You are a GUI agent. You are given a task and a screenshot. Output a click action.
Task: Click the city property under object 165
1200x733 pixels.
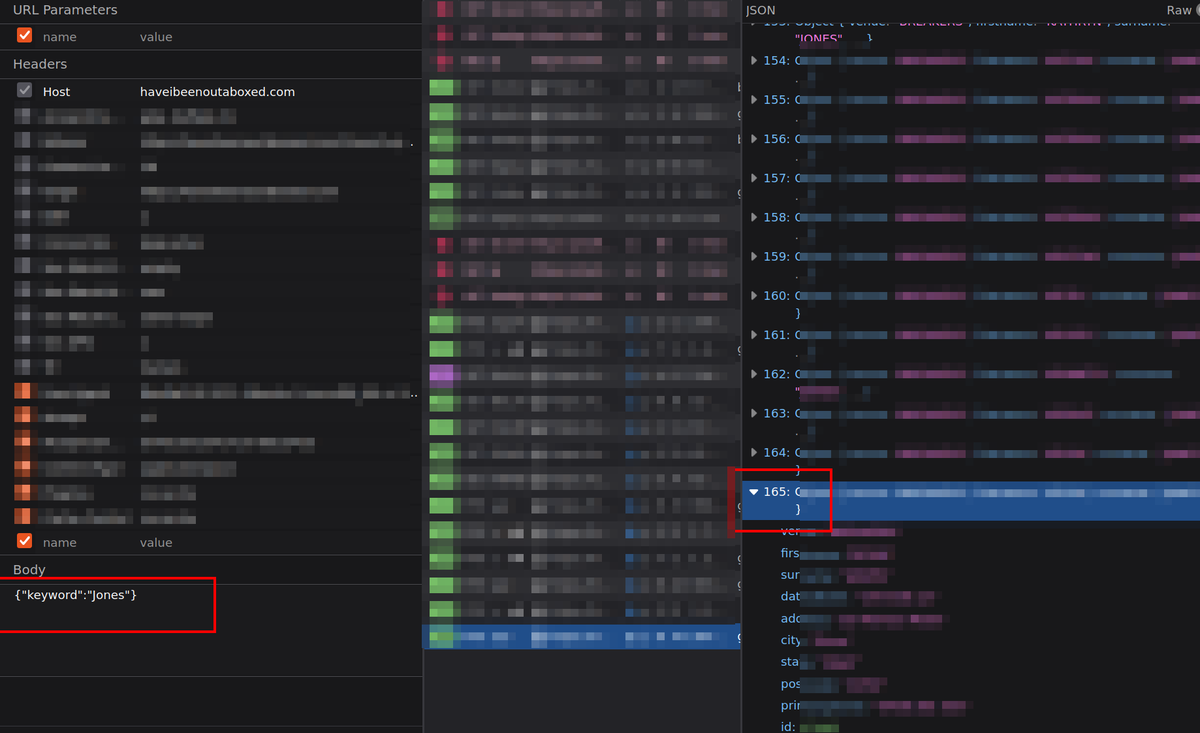click(x=791, y=640)
